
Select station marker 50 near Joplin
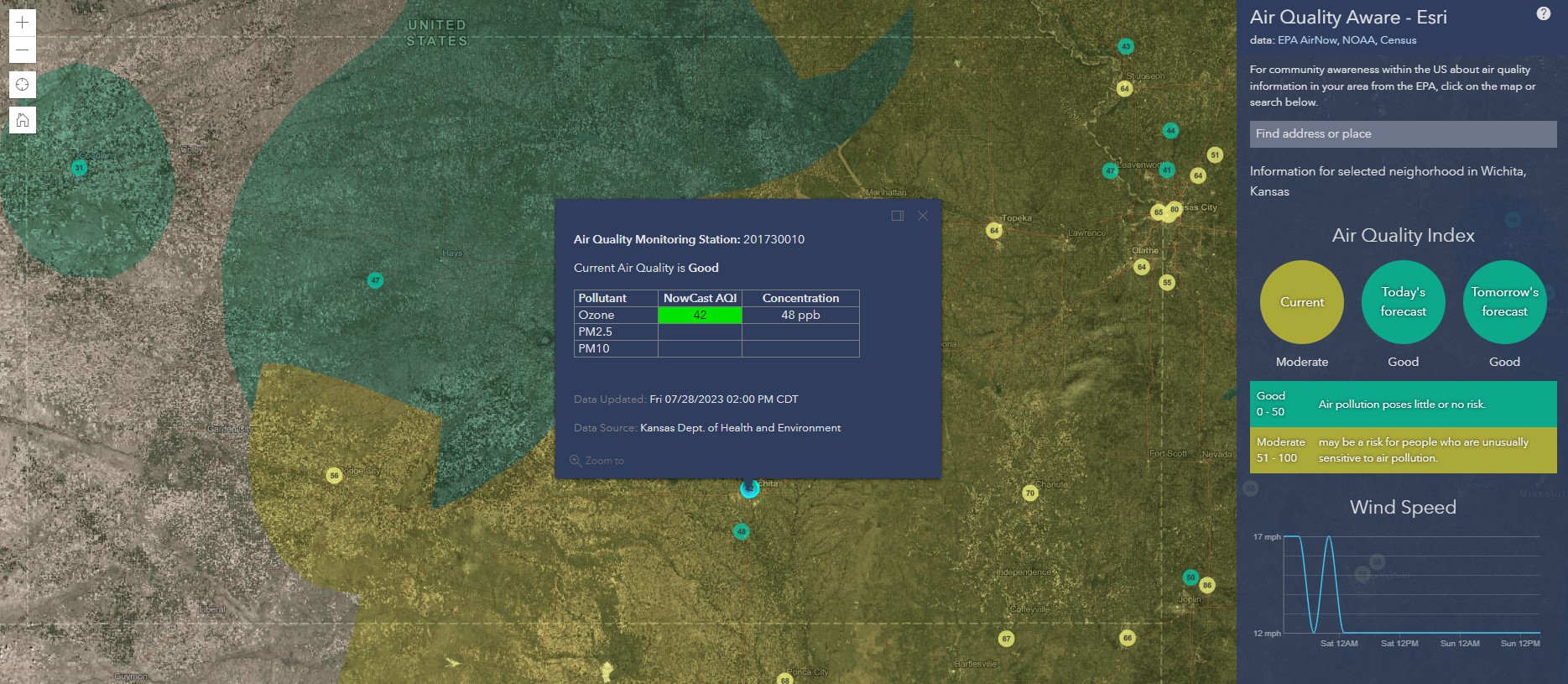click(x=1190, y=577)
